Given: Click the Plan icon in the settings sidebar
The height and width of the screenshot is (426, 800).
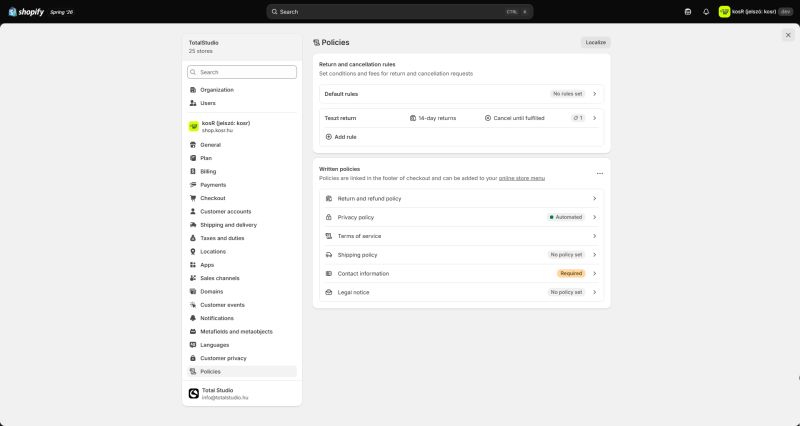Looking at the screenshot, I should tap(193, 158).
